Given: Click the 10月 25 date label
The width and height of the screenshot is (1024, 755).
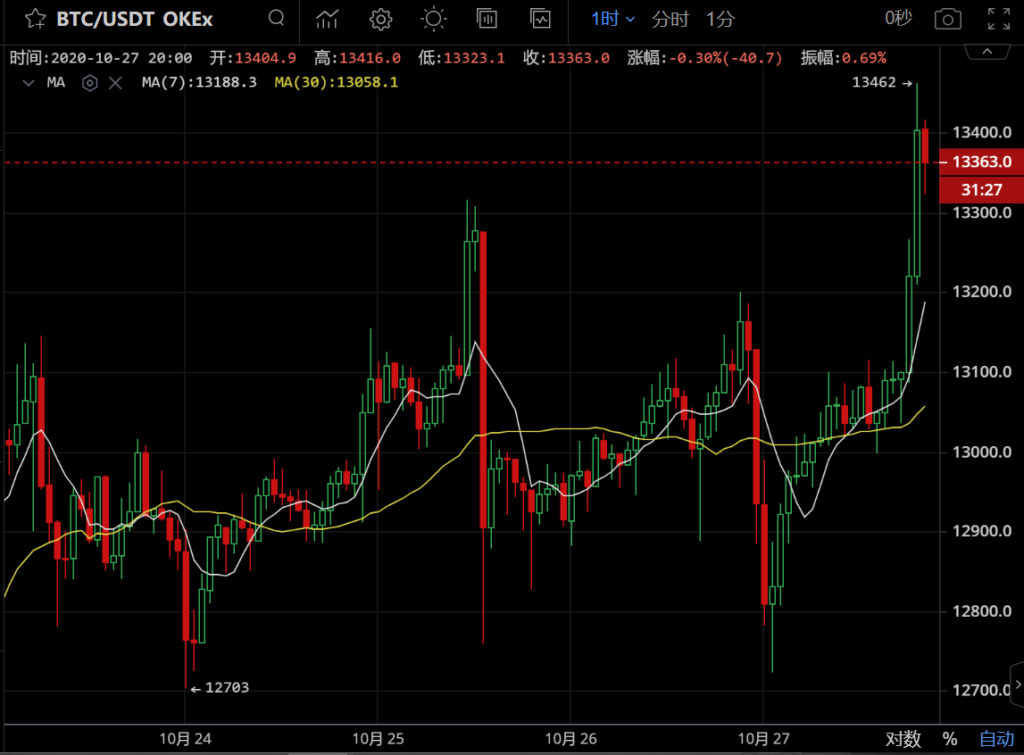Looking at the screenshot, I should click(x=378, y=739).
